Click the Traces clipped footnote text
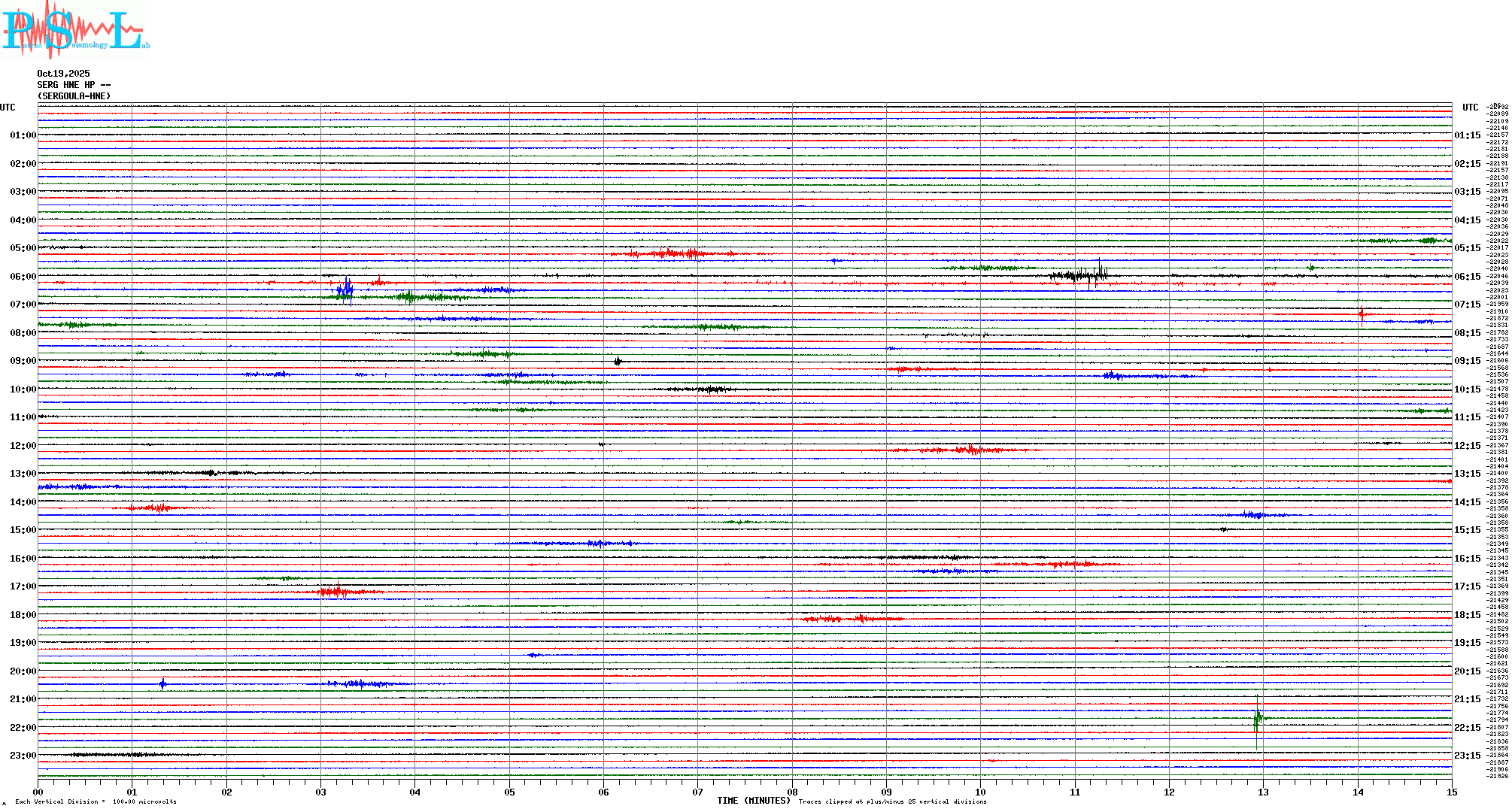 pyautogui.click(x=892, y=801)
